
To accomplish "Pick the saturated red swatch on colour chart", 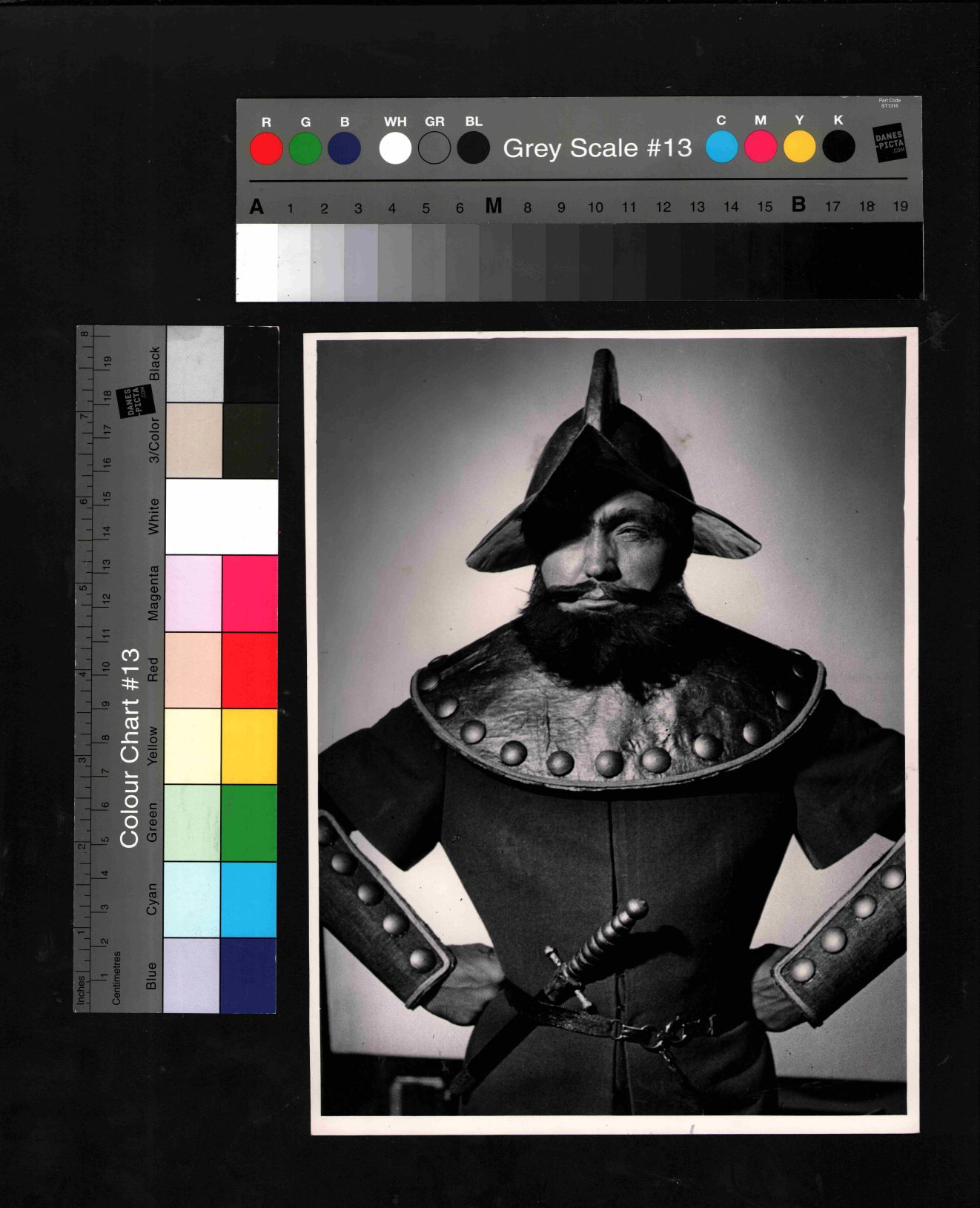I will pos(250,670).
